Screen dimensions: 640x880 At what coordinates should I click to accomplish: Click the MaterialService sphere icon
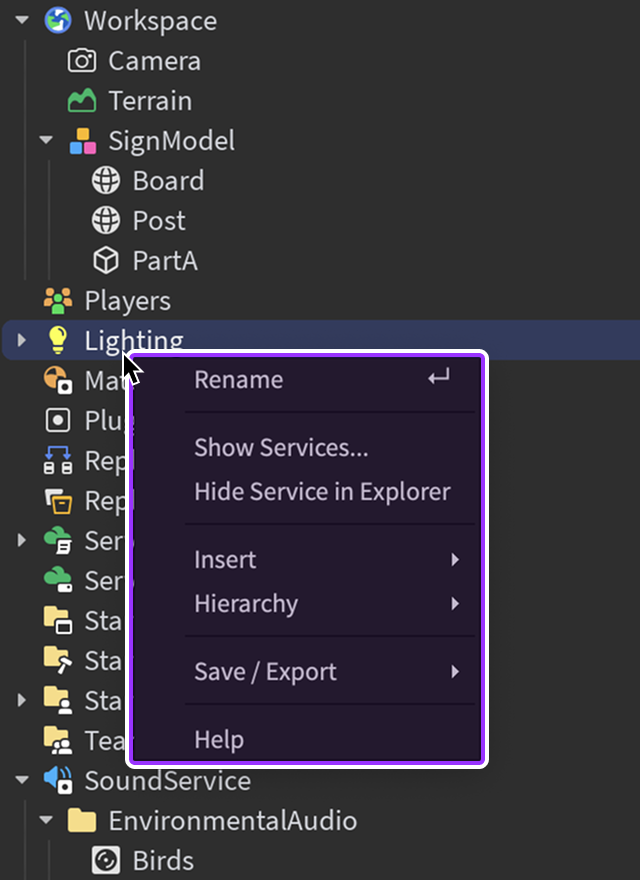tap(58, 381)
